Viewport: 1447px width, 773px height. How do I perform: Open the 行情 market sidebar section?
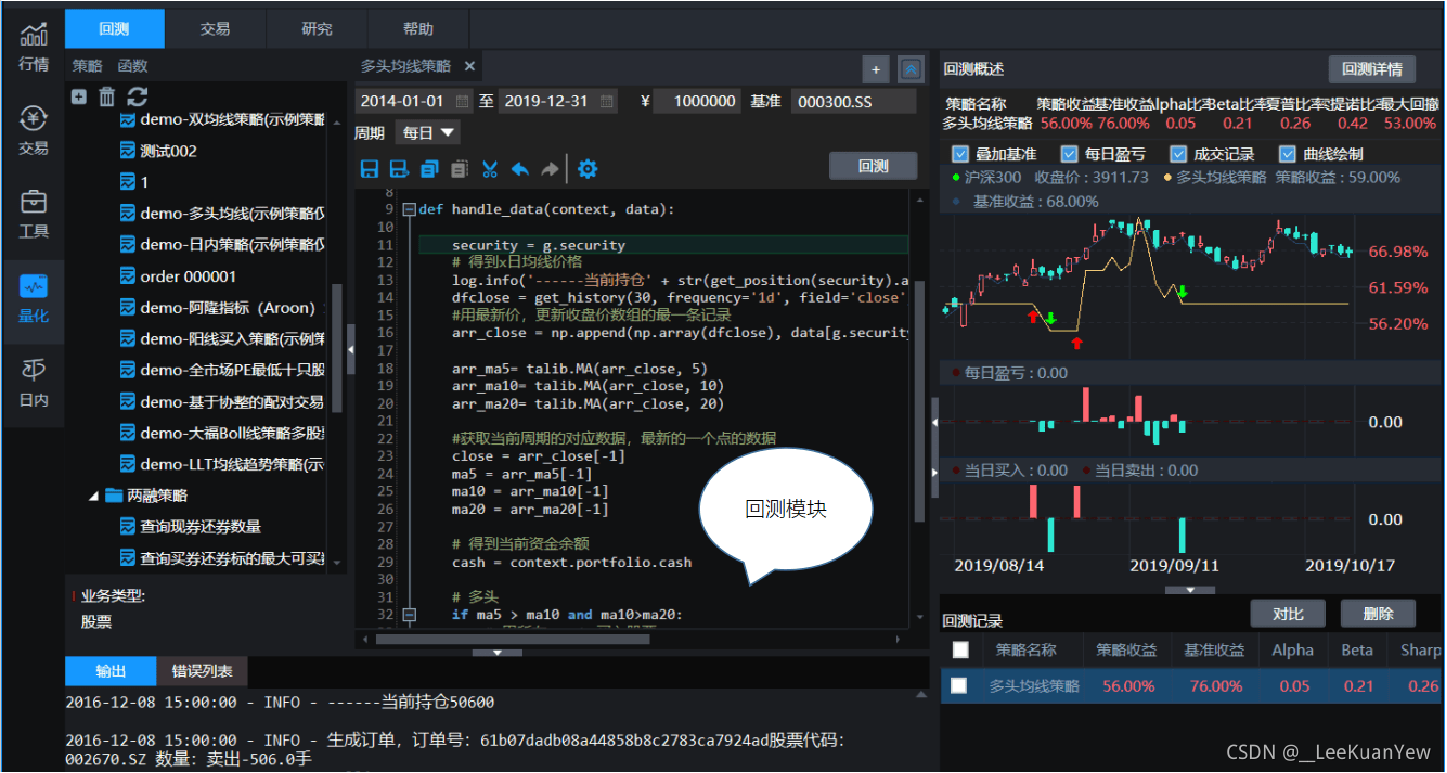coord(33,47)
